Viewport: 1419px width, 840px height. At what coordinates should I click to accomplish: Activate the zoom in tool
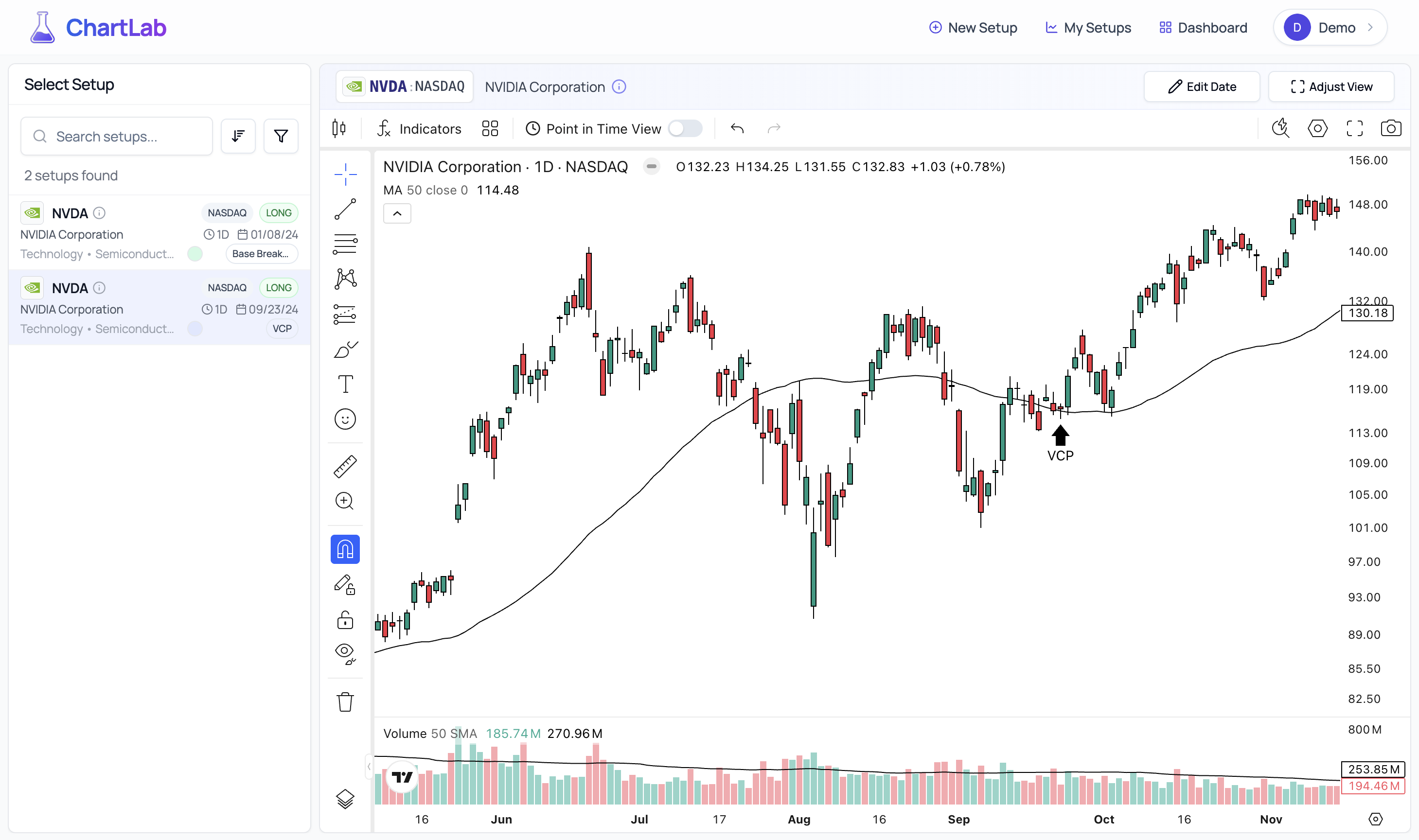[345, 501]
